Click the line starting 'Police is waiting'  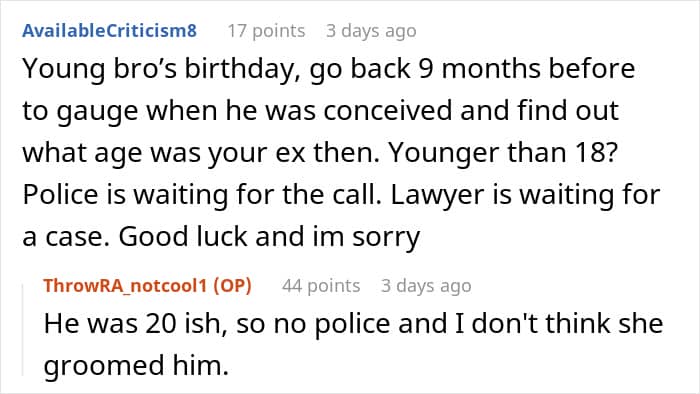click(341, 195)
